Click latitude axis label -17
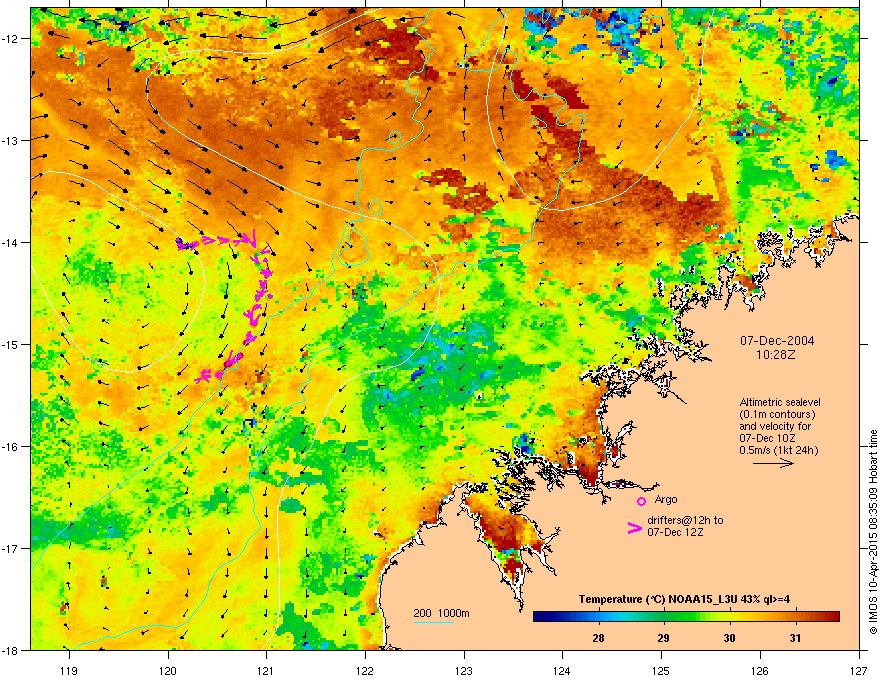Image resolution: width=880 pixels, height=680 pixels. pyautogui.click(x=11, y=548)
